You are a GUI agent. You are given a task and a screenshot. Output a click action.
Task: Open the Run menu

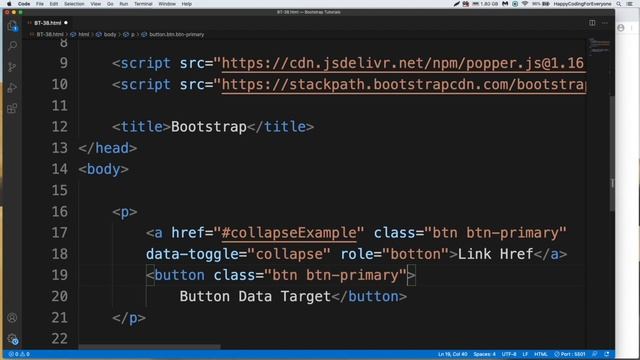[124, 4]
